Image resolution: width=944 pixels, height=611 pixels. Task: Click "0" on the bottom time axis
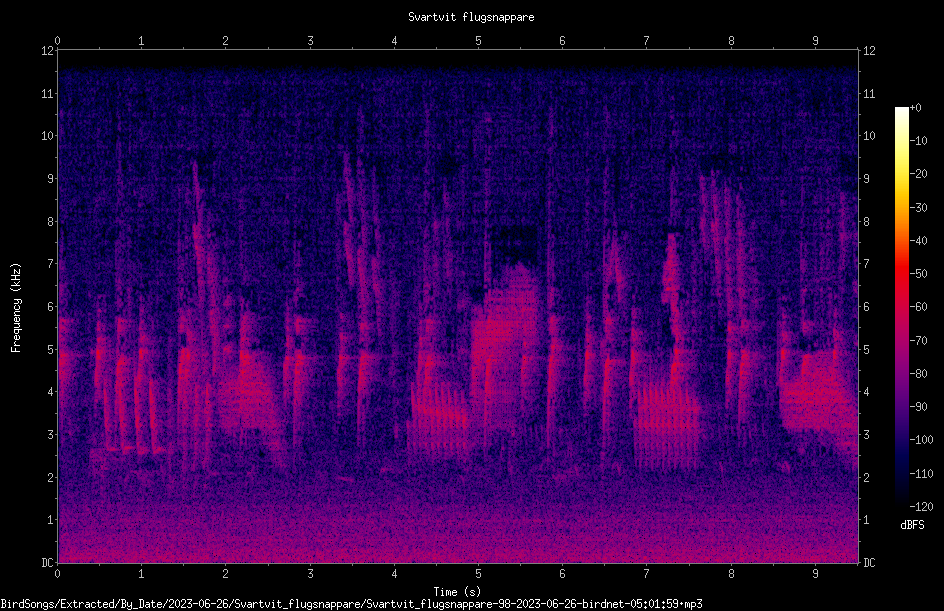pos(57,574)
